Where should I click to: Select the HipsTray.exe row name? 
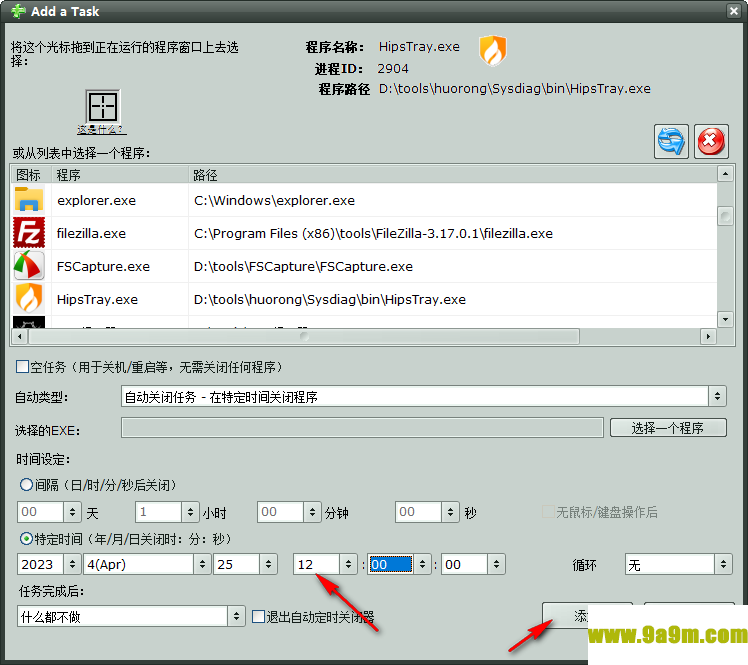click(97, 300)
